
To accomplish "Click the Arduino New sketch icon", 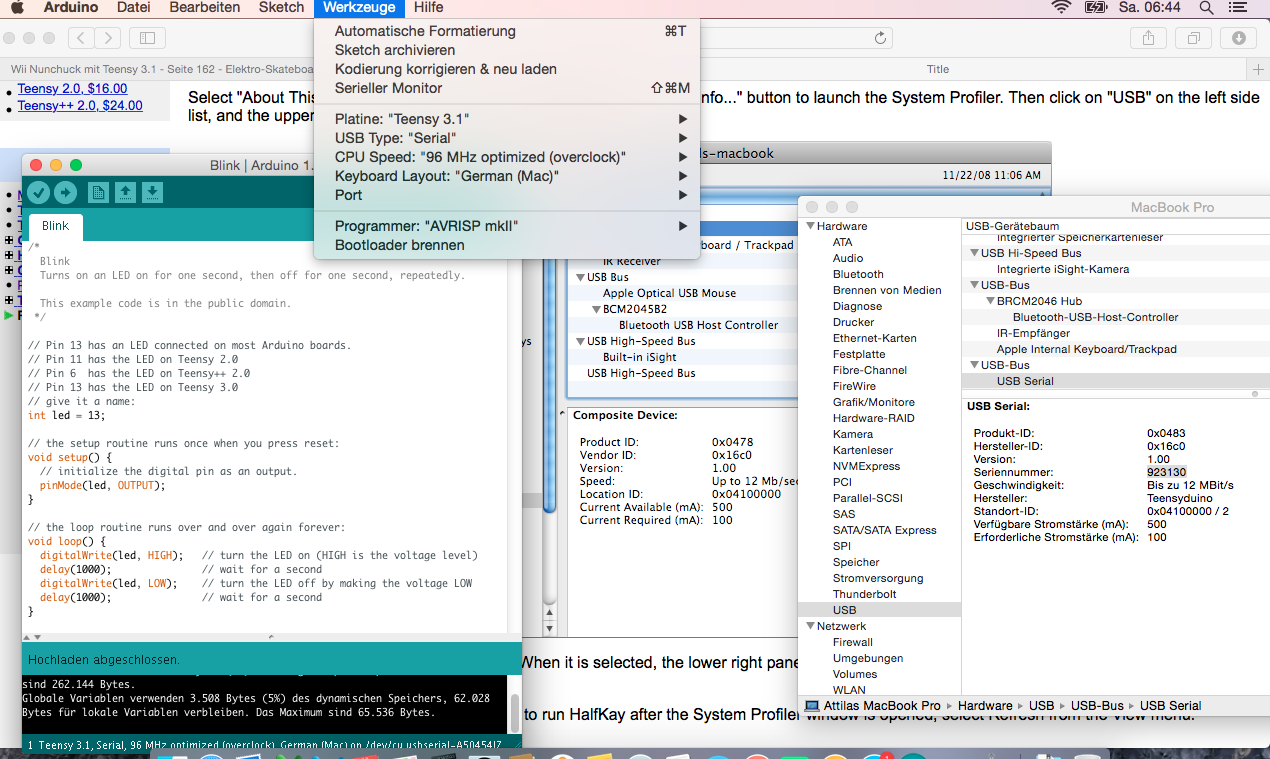I will pyautogui.click(x=98, y=192).
